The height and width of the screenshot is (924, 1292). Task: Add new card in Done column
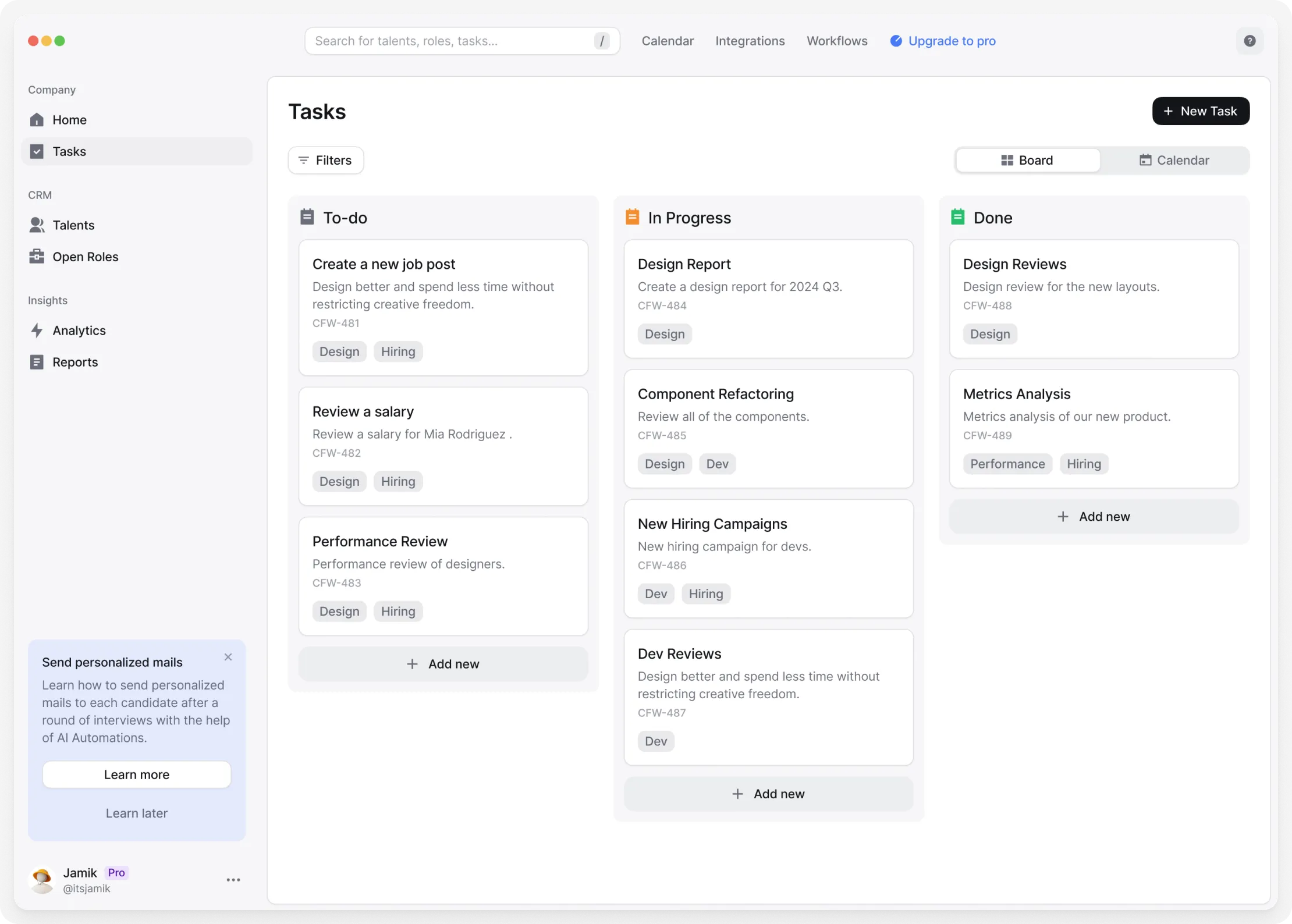coord(1094,517)
